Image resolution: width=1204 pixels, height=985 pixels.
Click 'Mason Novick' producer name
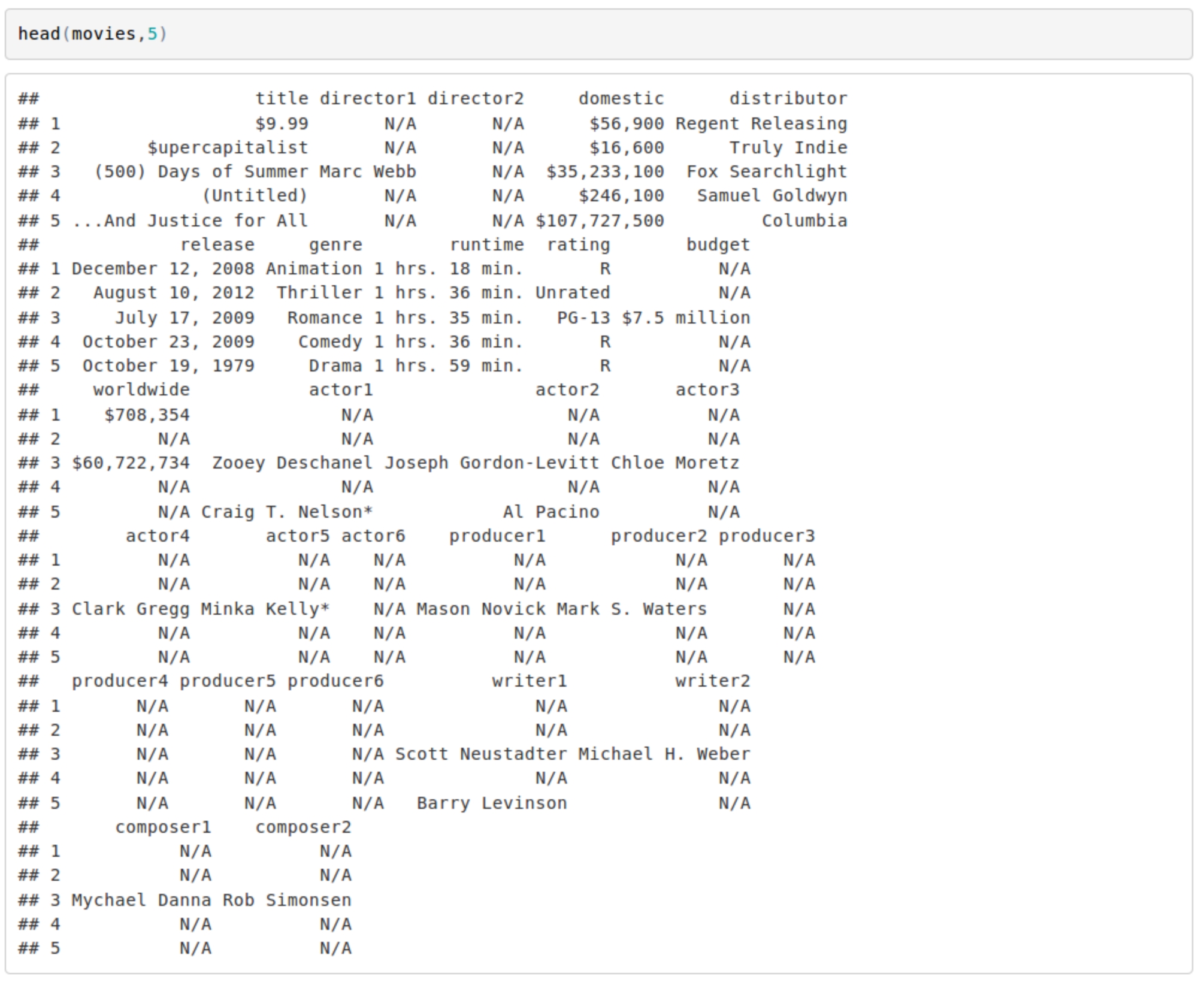click(x=481, y=609)
